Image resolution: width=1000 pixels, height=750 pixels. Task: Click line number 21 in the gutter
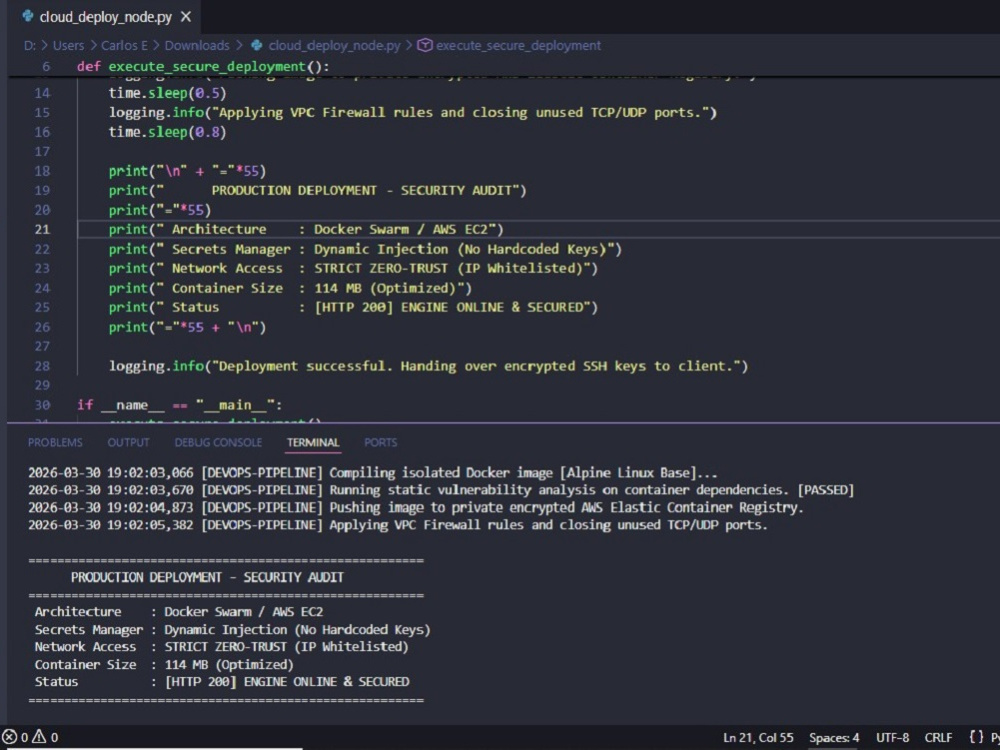[x=42, y=230]
